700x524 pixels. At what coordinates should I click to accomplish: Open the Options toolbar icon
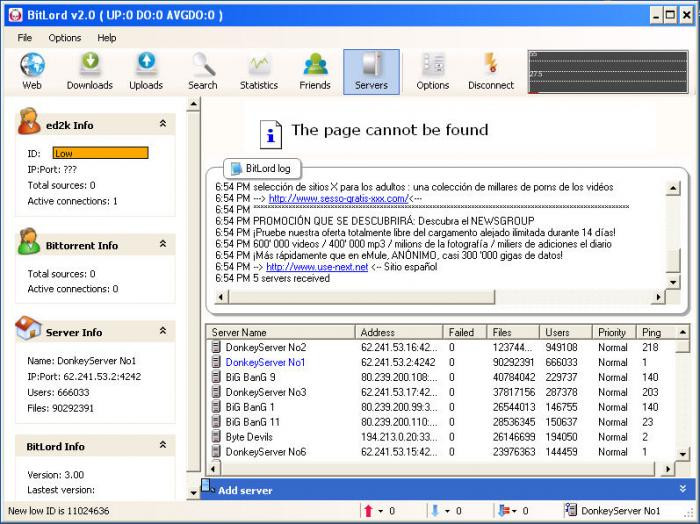(433, 64)
